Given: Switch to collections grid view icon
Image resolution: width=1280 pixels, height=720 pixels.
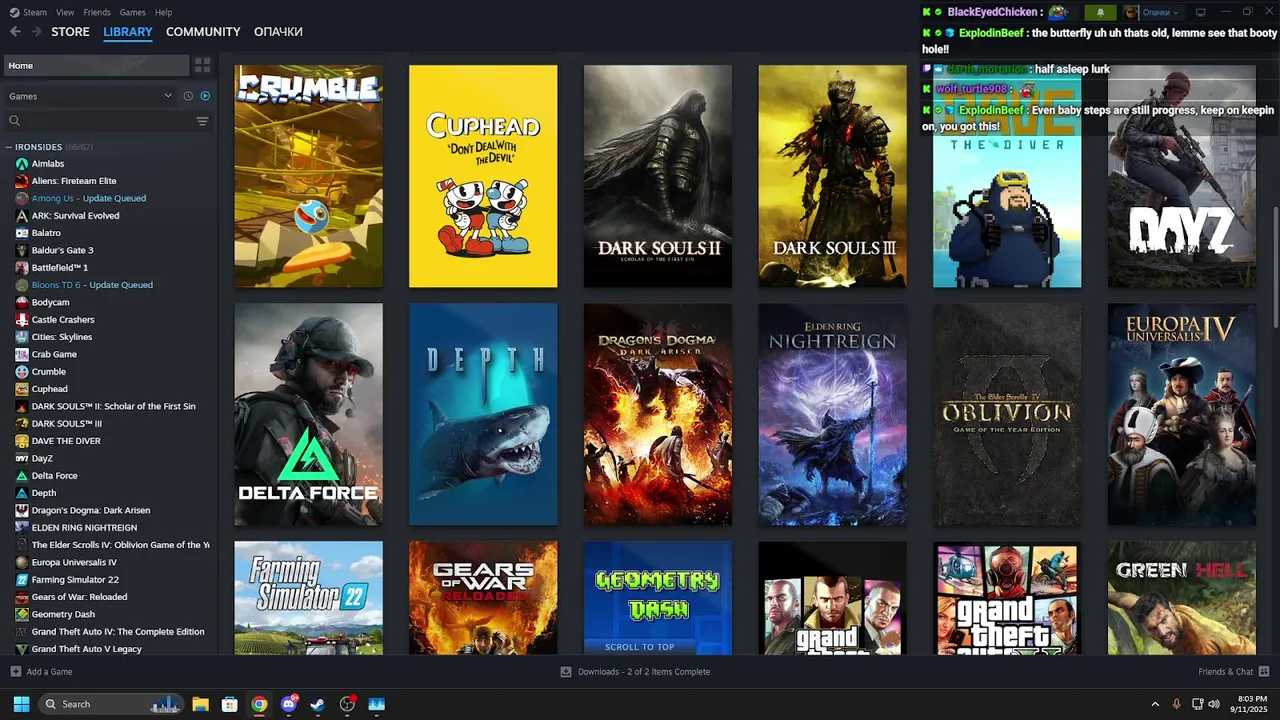Looking at the screenshot, I should [x=202, y=65].
